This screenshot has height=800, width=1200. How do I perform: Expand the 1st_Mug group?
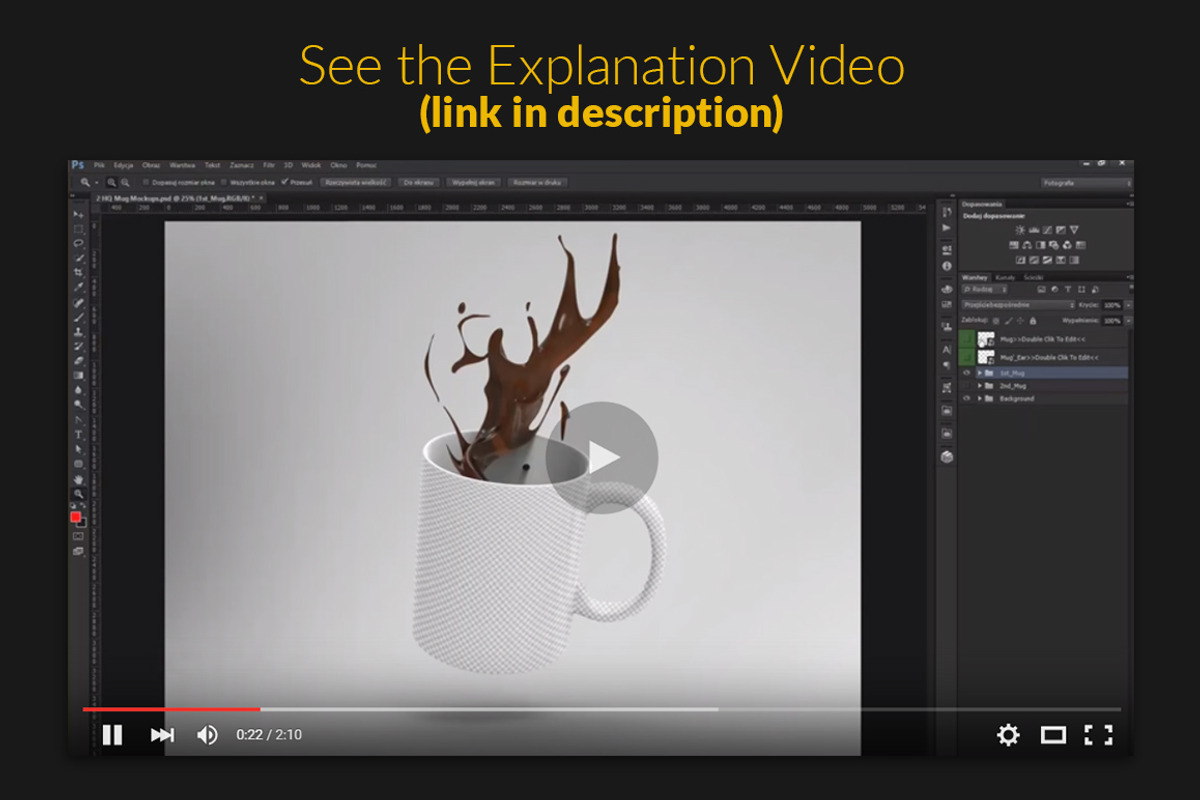tap(980, 373)
